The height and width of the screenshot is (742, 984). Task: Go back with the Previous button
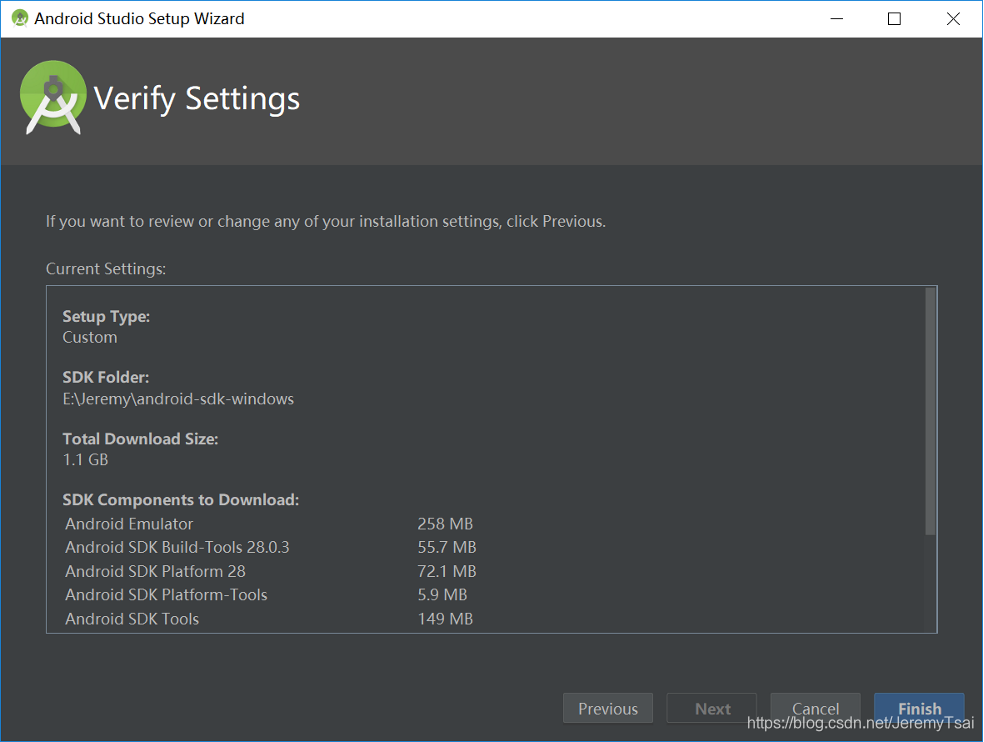coord(607,708)
